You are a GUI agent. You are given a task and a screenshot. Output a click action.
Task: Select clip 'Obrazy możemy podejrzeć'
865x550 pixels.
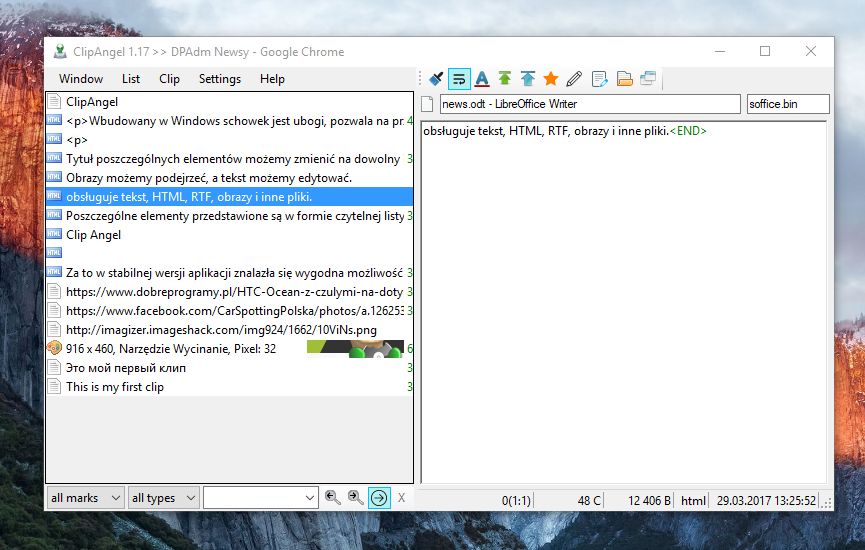[229, 178]
